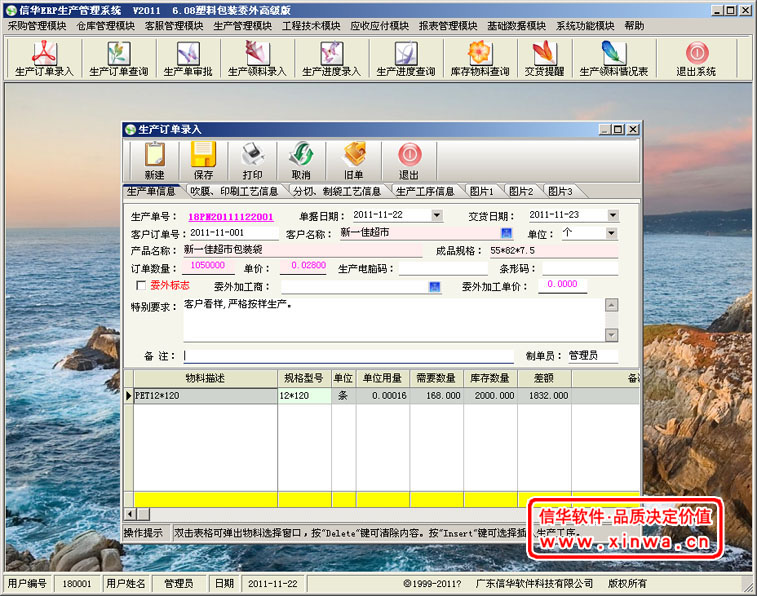The width and height of the screenshot is (757, 596).
Task: Switch to 吹膜、印刷工艺信息 tab
Action: coord(234,192)
